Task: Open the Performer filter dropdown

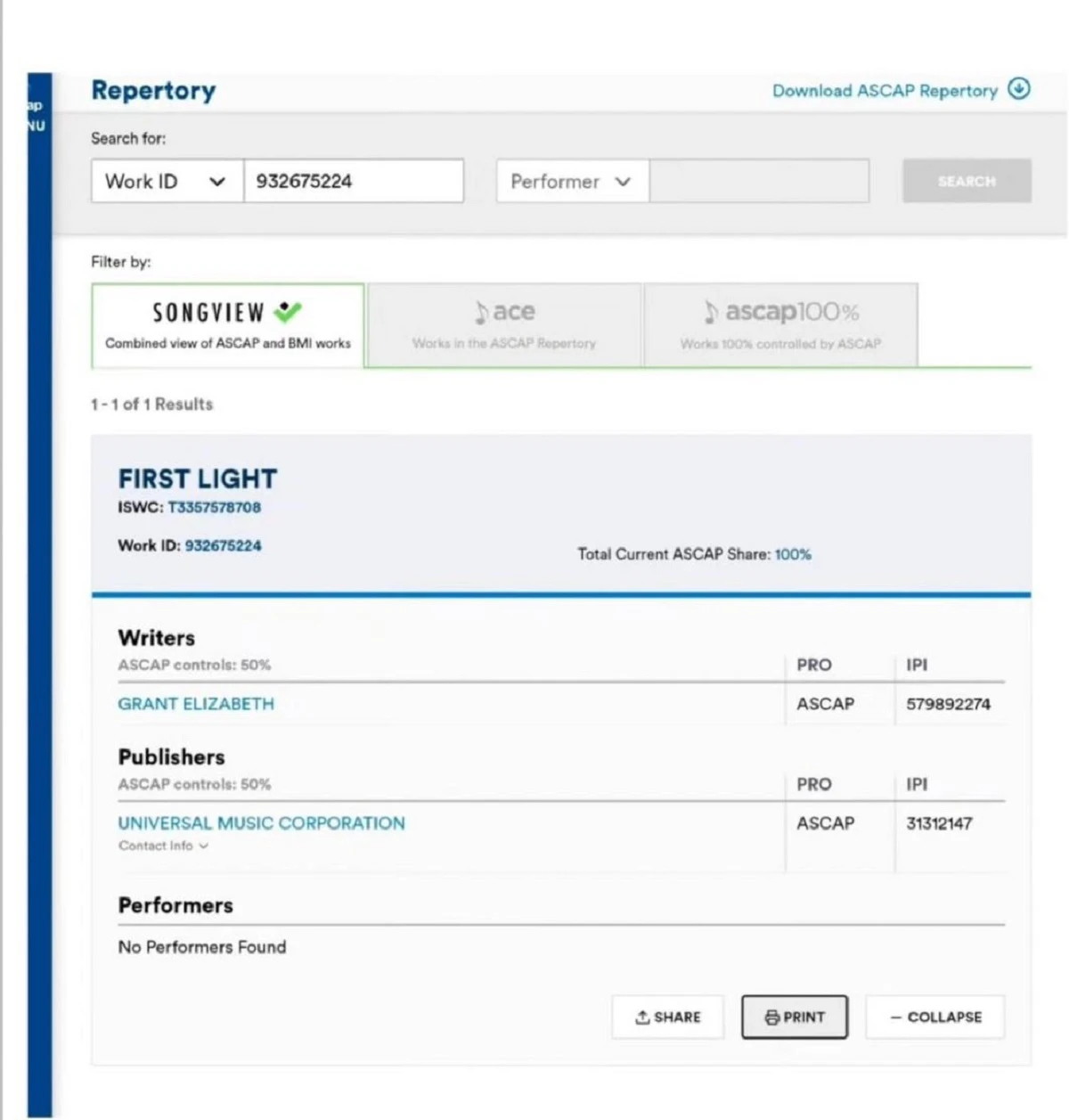Action: point(572,182)
